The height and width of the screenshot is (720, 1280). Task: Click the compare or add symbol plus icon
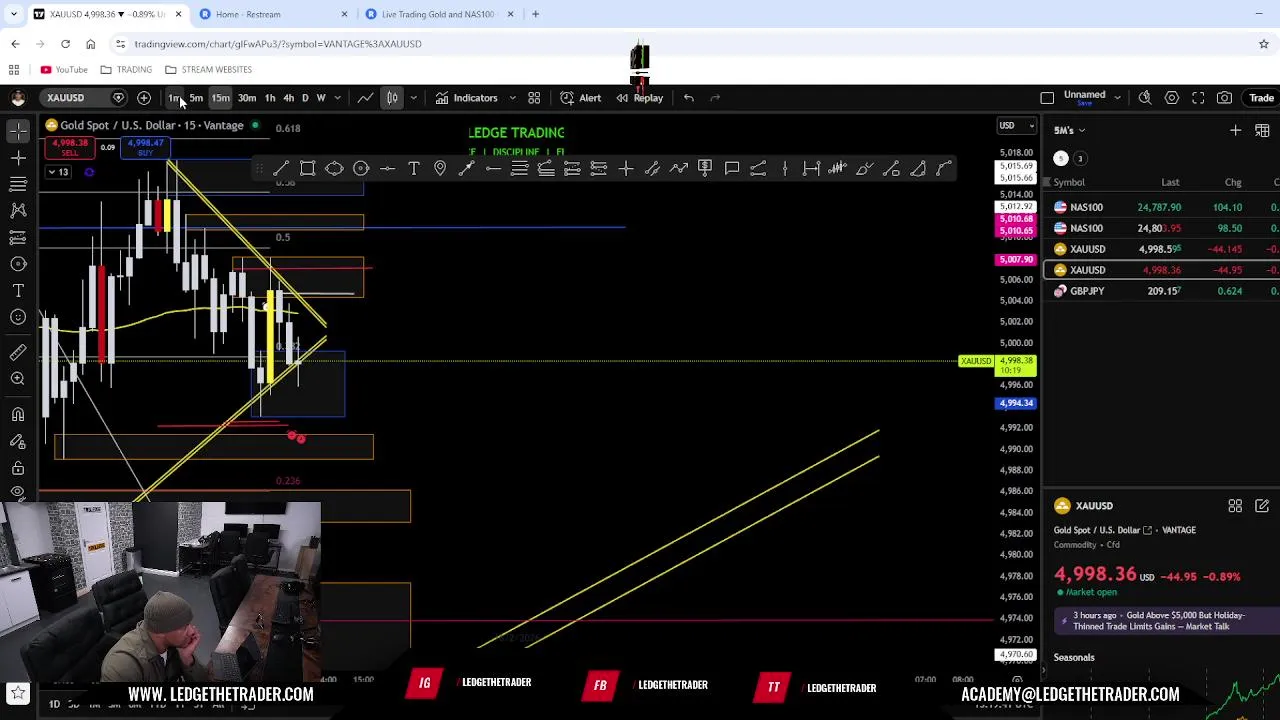144,98
